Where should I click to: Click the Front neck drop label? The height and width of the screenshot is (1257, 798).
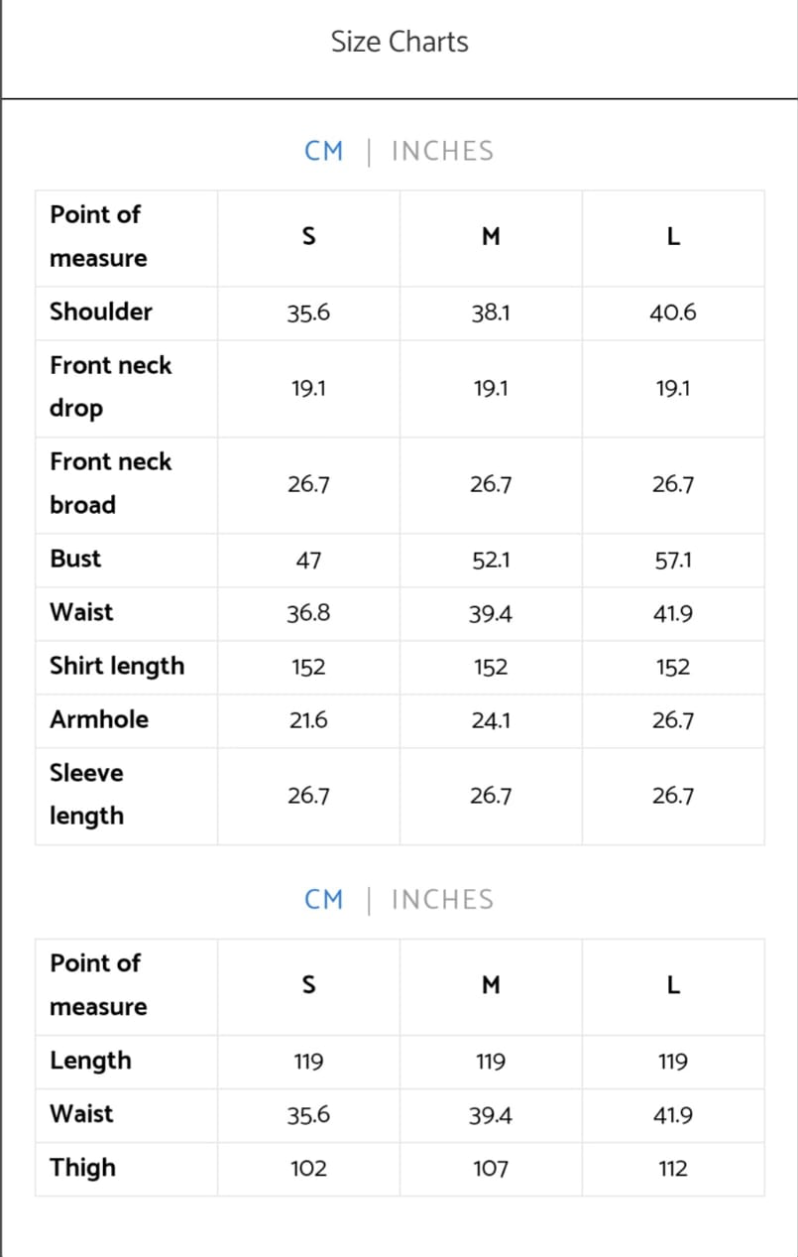pos(110,387)
